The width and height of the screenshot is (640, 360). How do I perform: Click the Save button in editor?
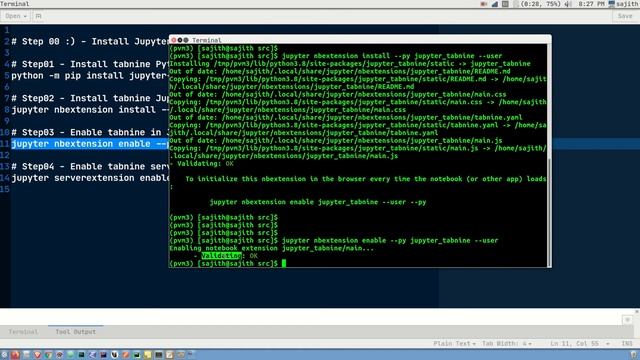pos(625,16)
